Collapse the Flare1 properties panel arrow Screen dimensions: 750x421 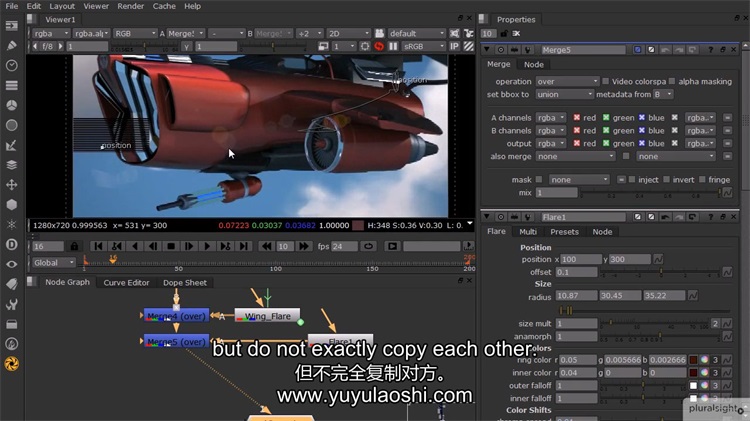point(487,217)
